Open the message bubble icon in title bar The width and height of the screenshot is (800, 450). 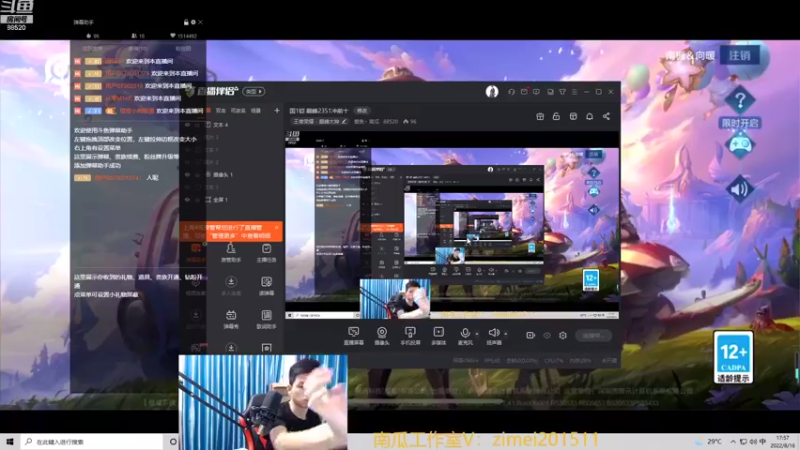(536, 92)
